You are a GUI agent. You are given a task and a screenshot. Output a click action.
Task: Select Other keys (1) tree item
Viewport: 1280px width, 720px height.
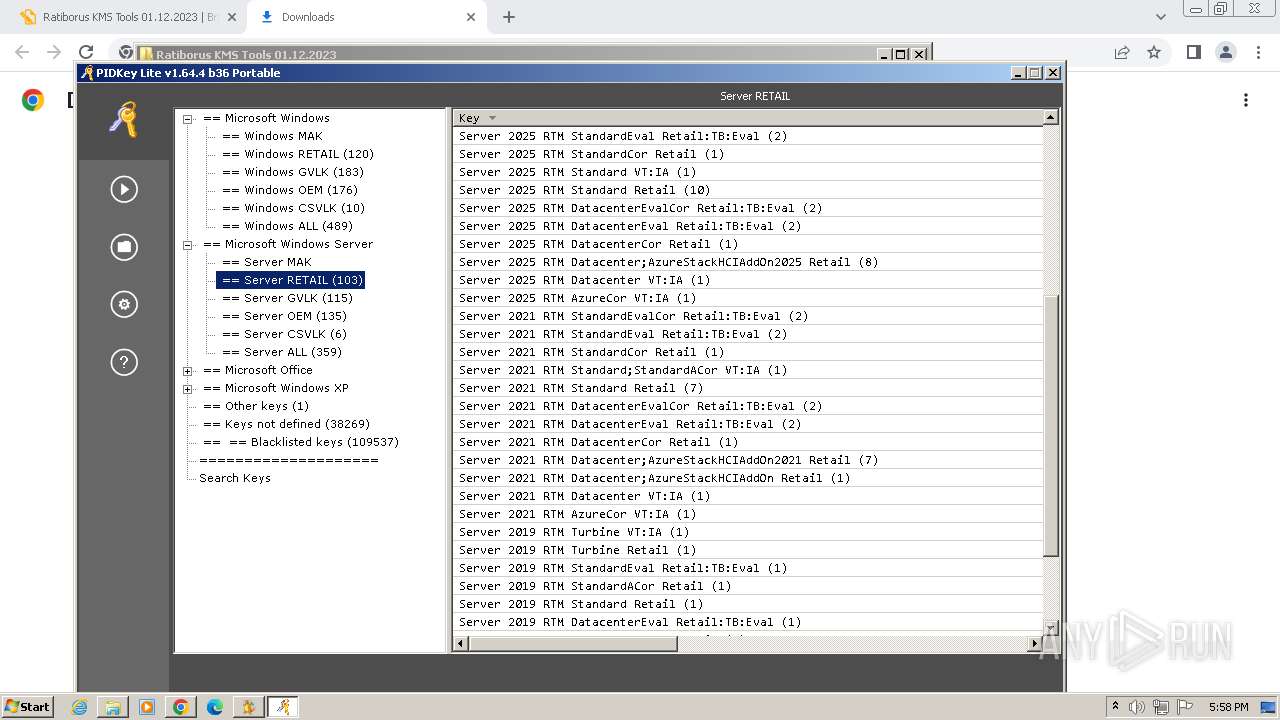point(256,406)
